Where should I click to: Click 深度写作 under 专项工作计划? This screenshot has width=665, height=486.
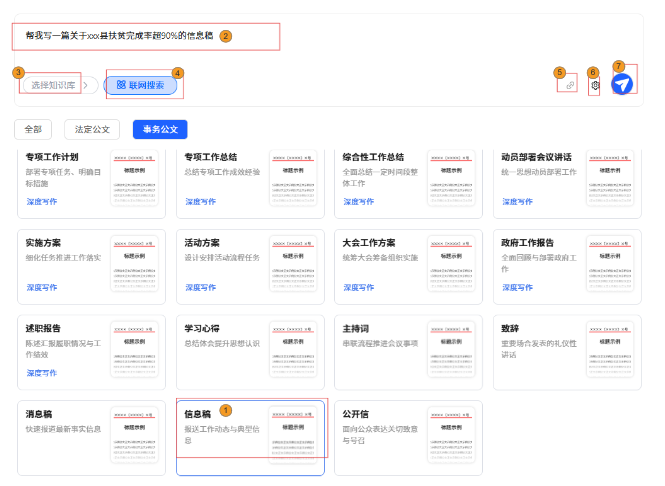coord(42,201)
